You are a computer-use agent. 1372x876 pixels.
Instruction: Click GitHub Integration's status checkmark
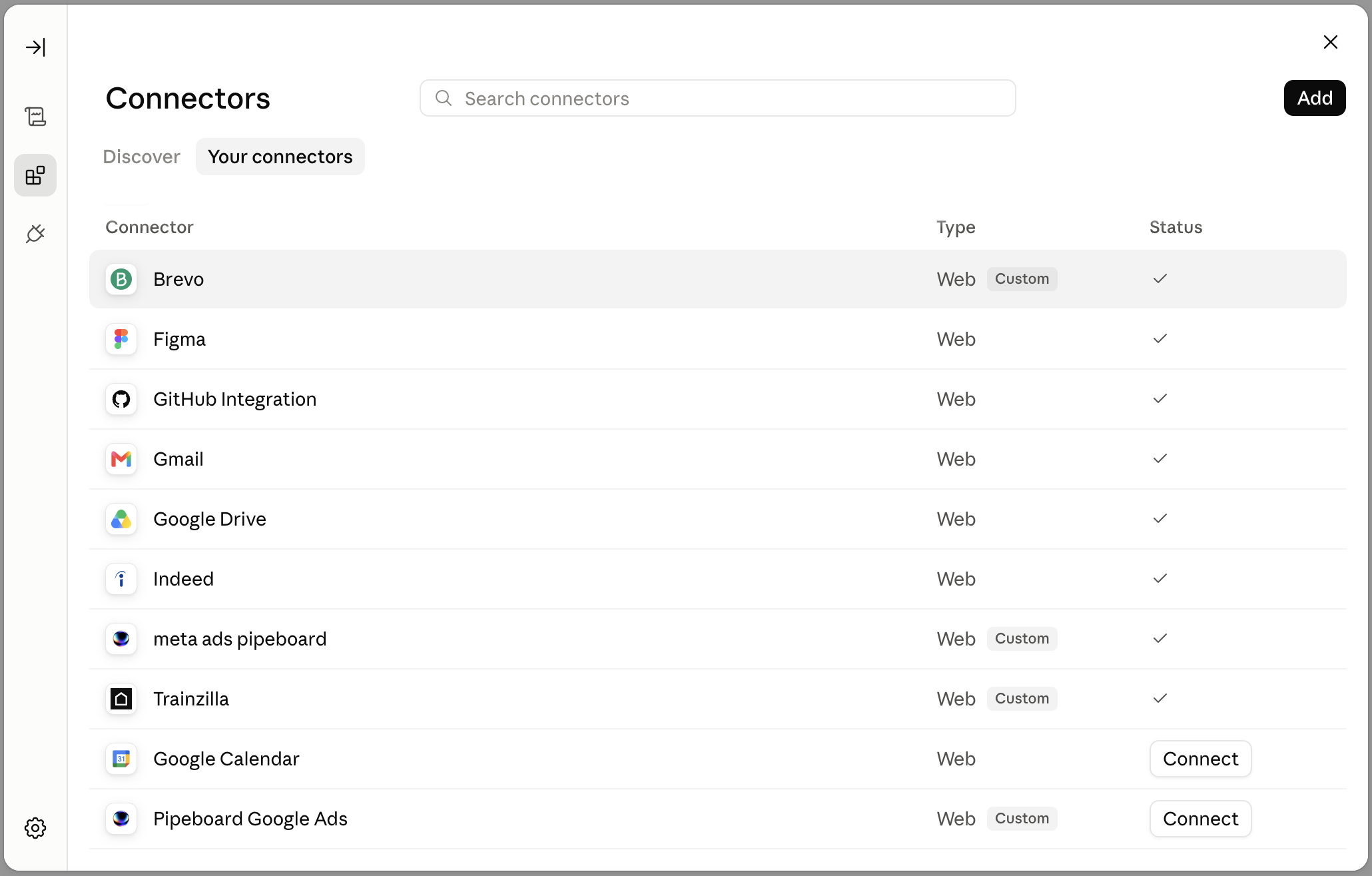tap(1160, 398)
